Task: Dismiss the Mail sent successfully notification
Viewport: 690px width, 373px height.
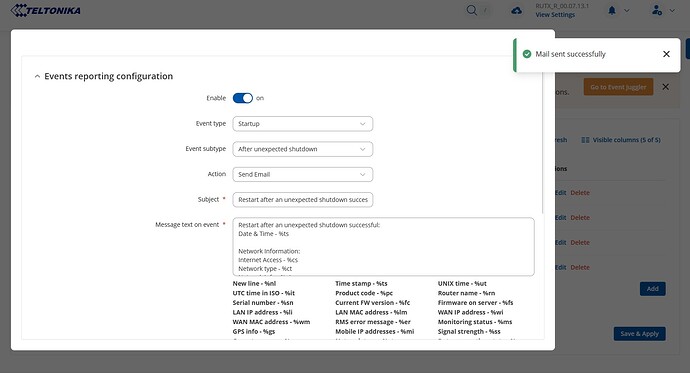Action: tap(666, 54)
